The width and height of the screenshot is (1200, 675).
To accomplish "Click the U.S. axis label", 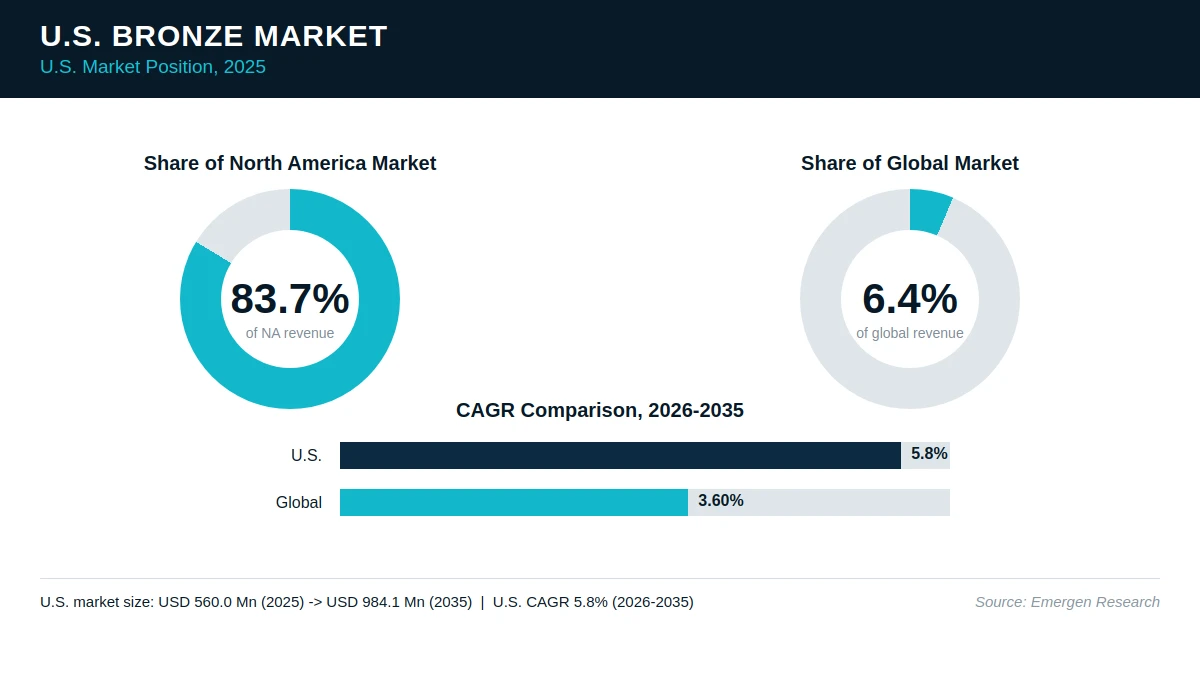I will pos(306,456).
